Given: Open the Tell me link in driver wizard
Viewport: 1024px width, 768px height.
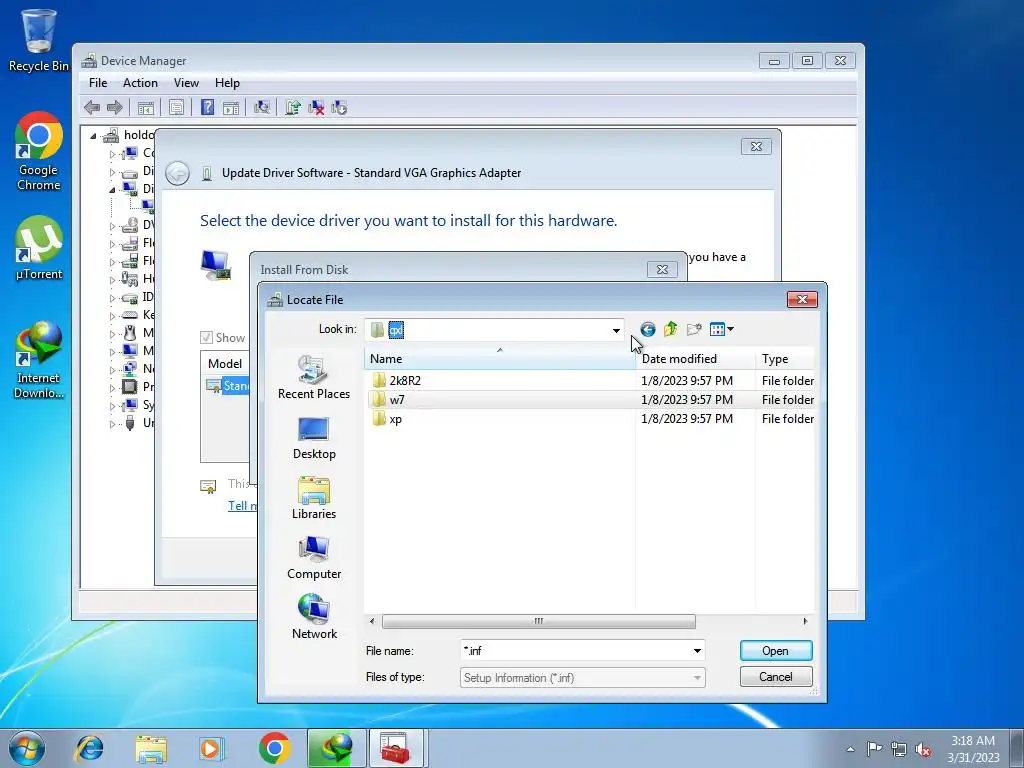Looking at the screenshot, I should pyautogui.click(x=242, y=505).
